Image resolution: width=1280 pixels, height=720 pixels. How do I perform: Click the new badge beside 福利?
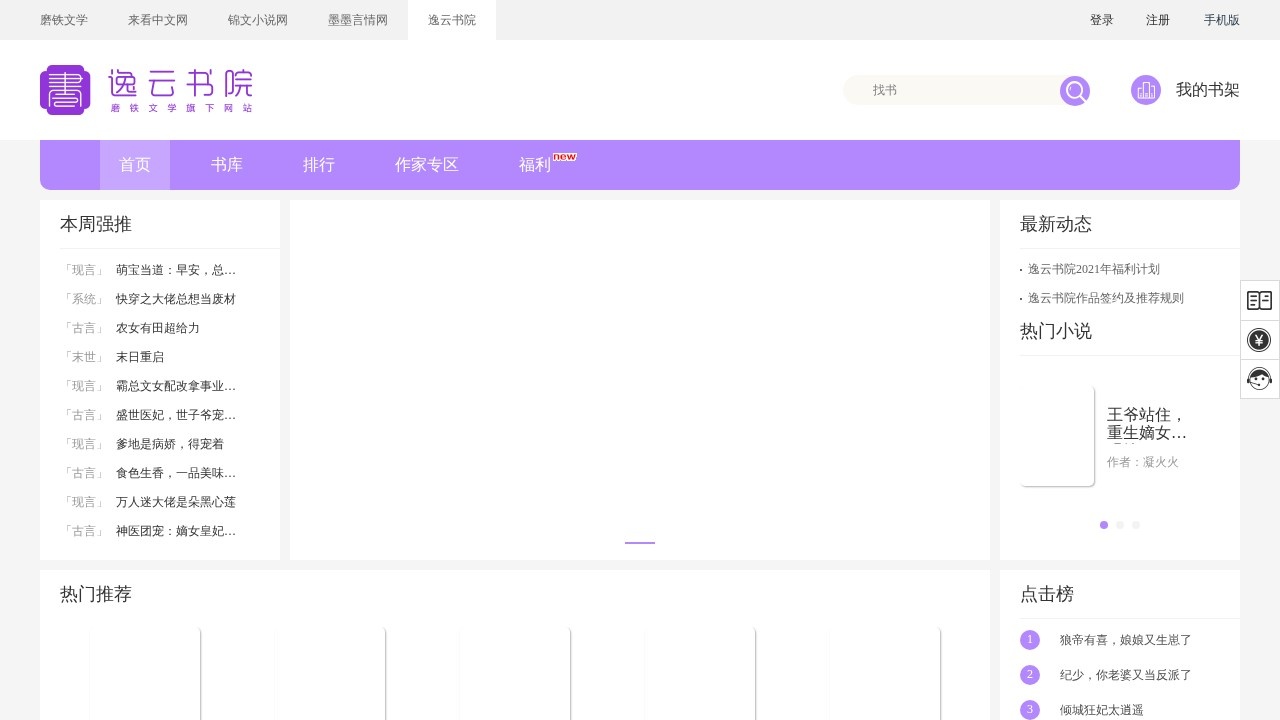coord(565,157)
